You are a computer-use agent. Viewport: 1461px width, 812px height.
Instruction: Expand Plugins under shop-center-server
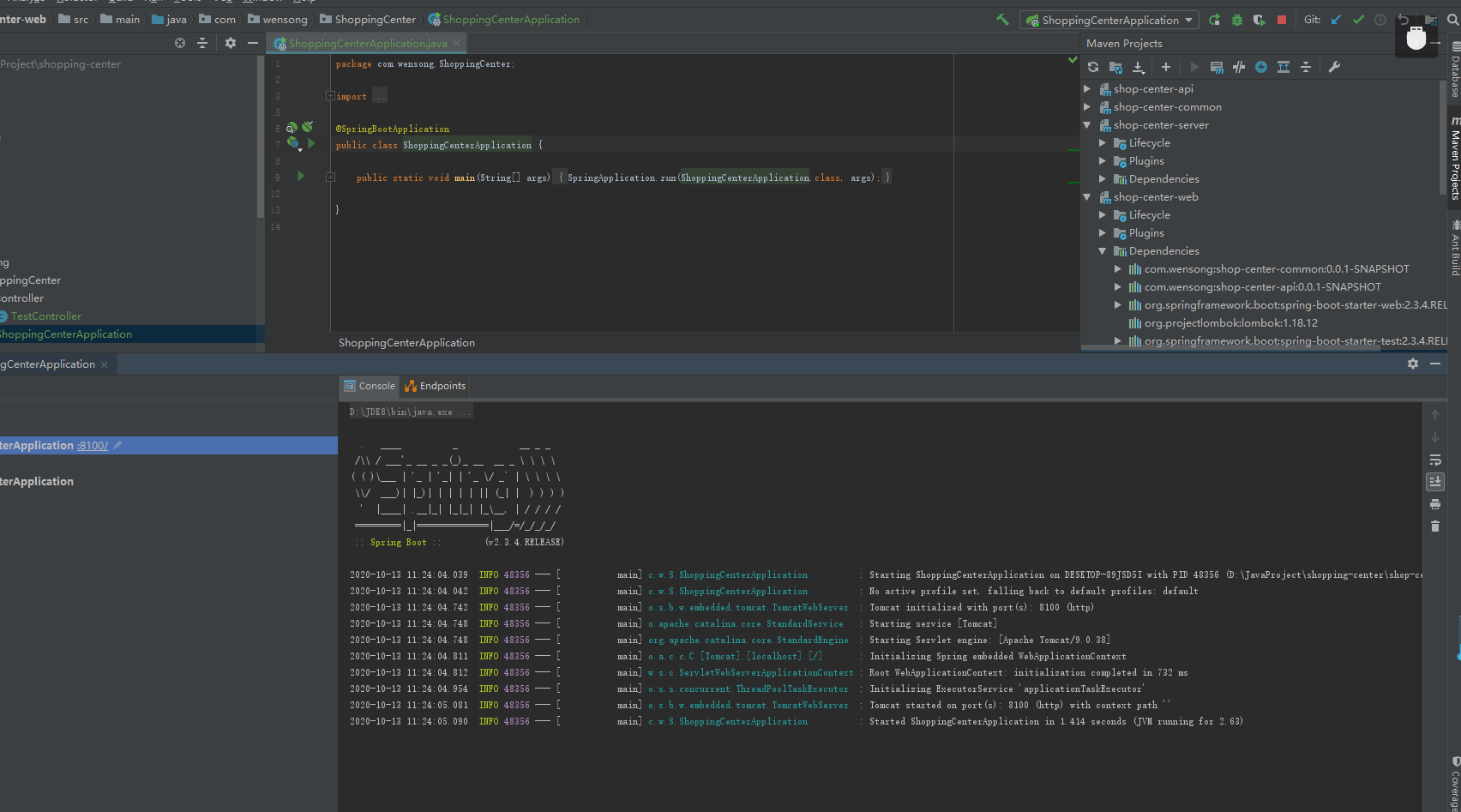[1103, 161]
